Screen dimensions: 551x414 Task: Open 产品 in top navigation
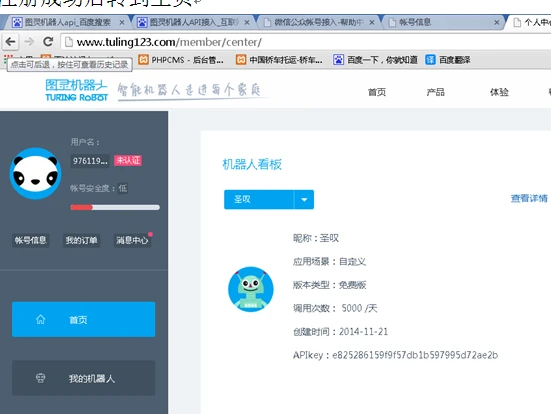click(435, 92)
